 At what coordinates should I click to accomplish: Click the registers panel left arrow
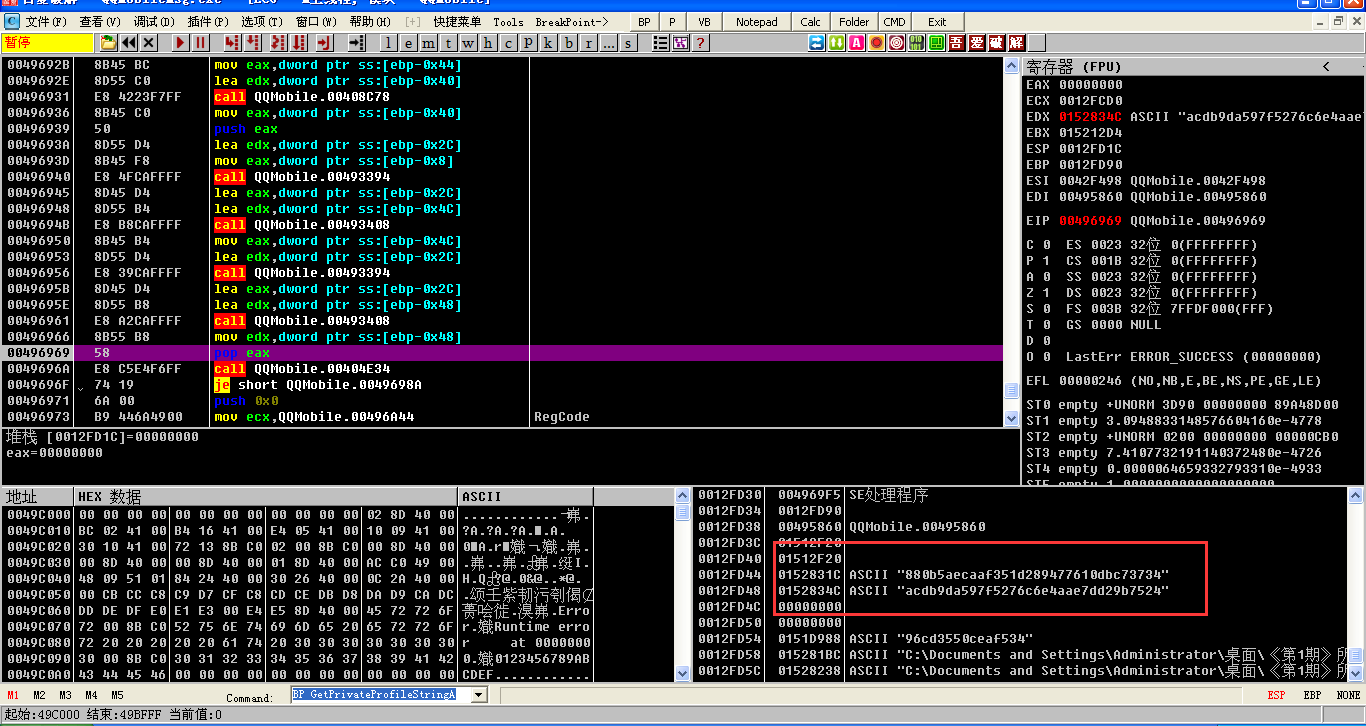pos(1326,67)
